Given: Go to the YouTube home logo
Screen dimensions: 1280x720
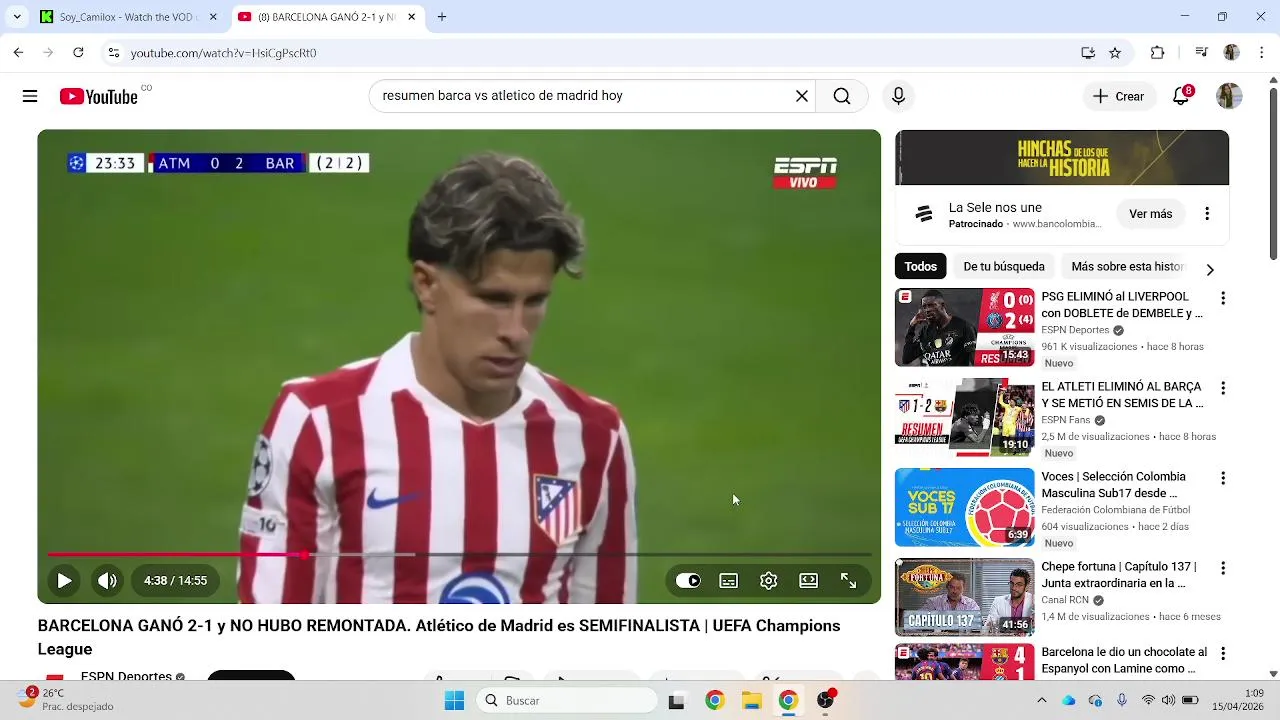Looking at the screenshot, I should 98,96.
